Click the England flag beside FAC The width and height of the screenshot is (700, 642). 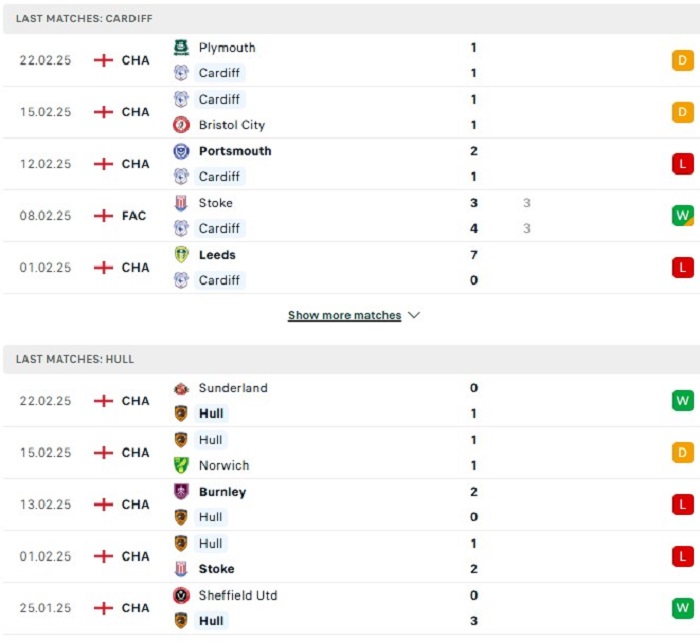click(x=103, y=216)
